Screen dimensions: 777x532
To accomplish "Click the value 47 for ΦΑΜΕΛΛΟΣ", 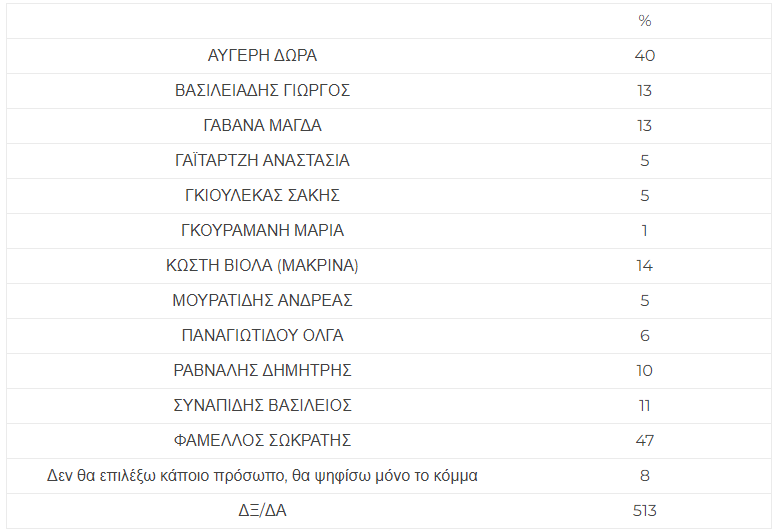I will pyautogui.click(x=645, y=441).
